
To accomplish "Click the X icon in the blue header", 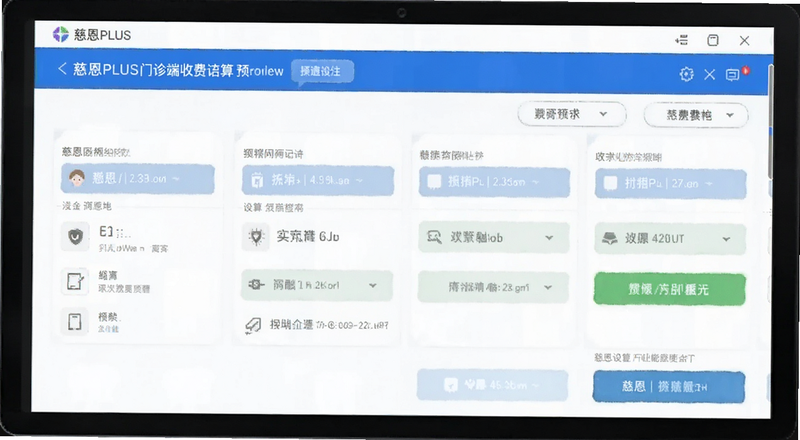I will pyautogui.click(x=710, y=75).
